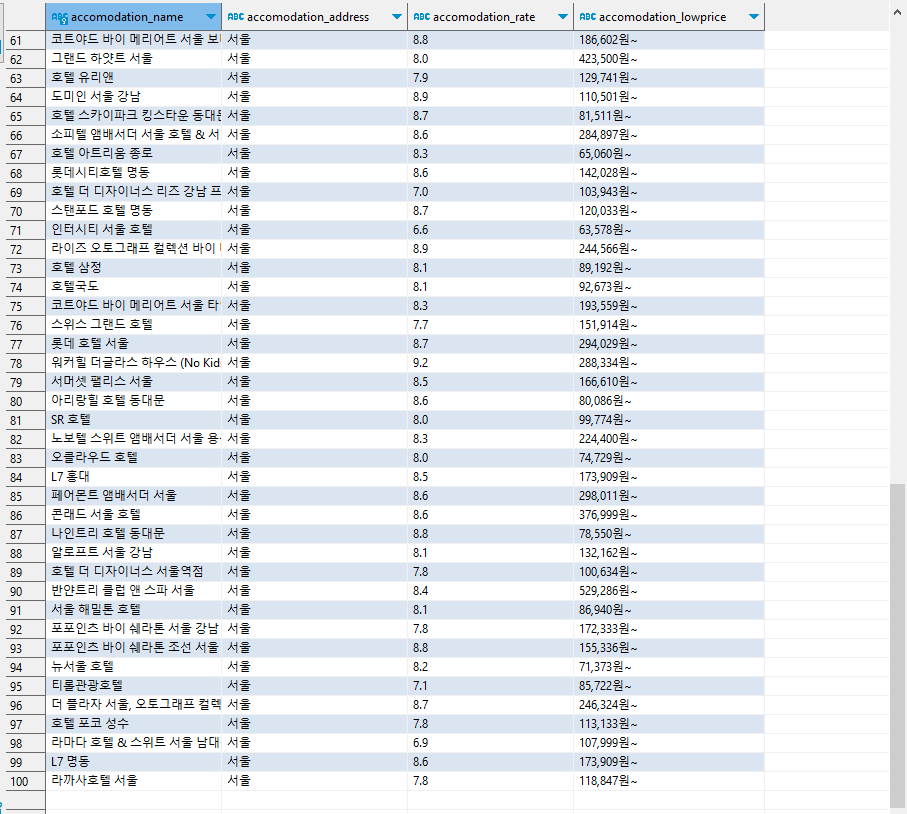Open accomodation_rate column filter dropdown
The width and height of the screenshot is (907, 814).
(563, 17)
